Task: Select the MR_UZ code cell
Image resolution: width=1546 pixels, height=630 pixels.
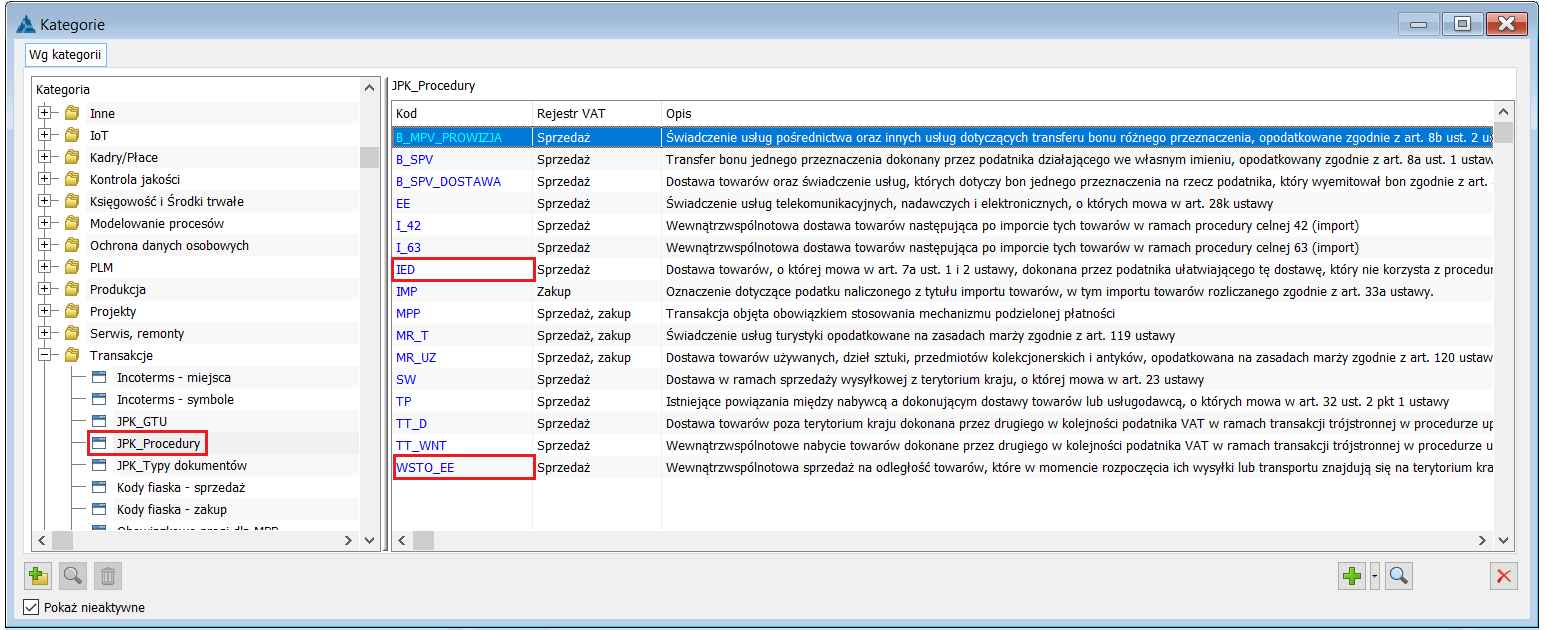Action: click(x=462, y=356)
